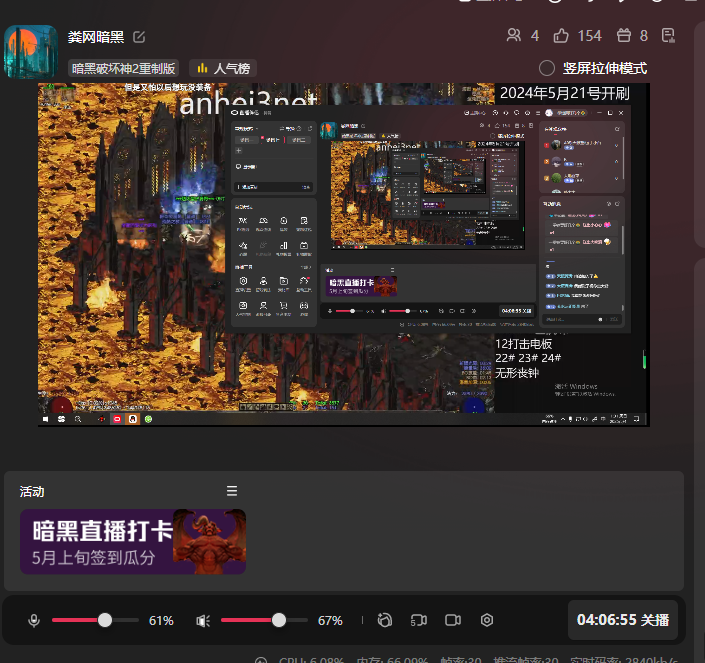Enable the 竖屏拉伸模式 radio option

(547, 68)
